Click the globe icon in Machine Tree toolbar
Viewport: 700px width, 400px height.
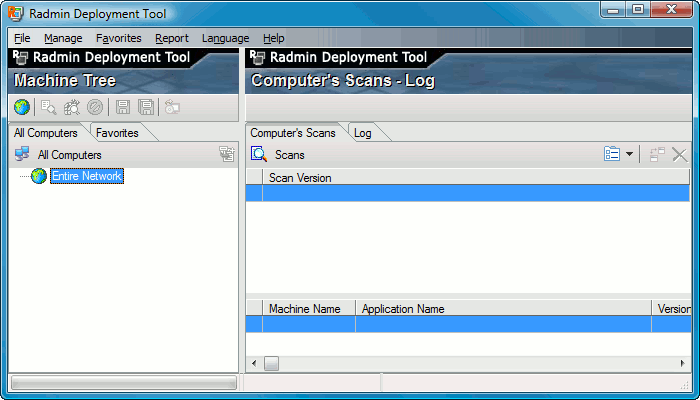tap(21, 107)
